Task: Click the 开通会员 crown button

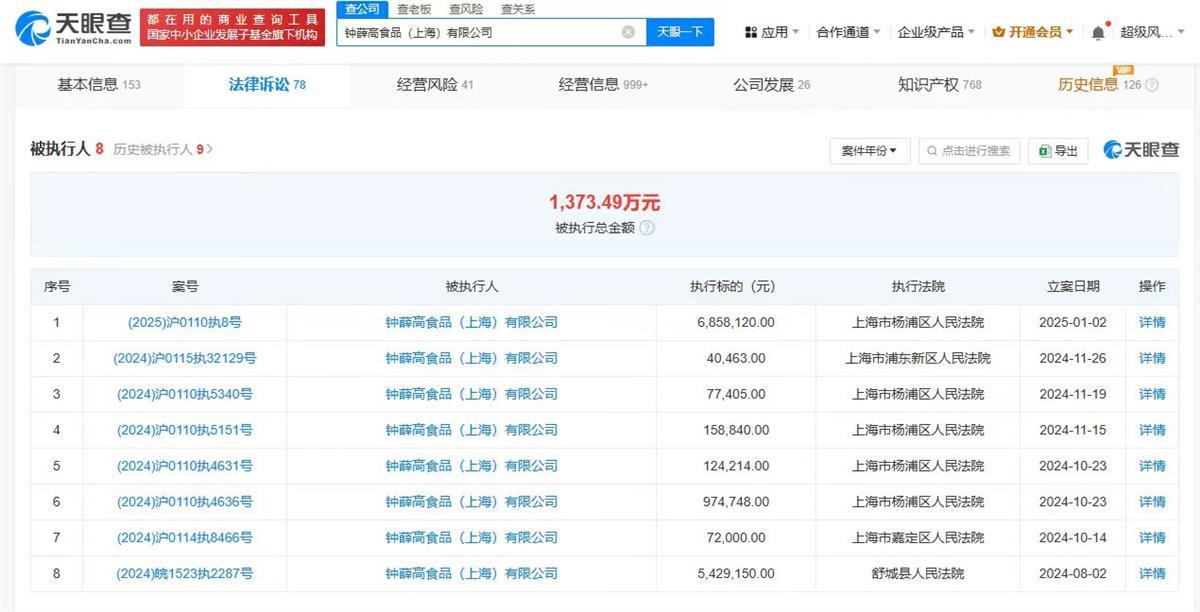Action: (1032, 32)
